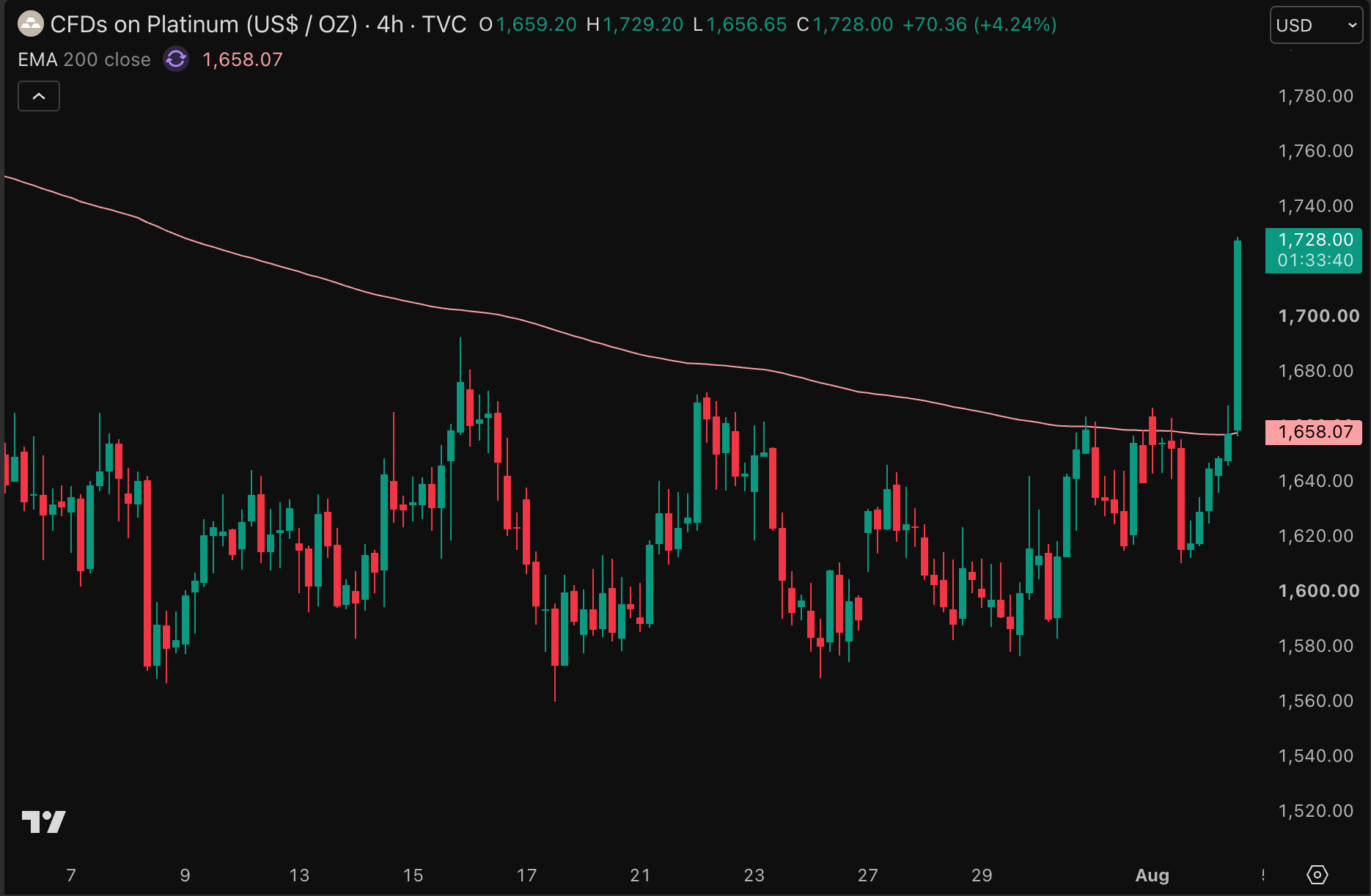
Task: Select the EMA 200 close legend label
Action: (84, 59)
